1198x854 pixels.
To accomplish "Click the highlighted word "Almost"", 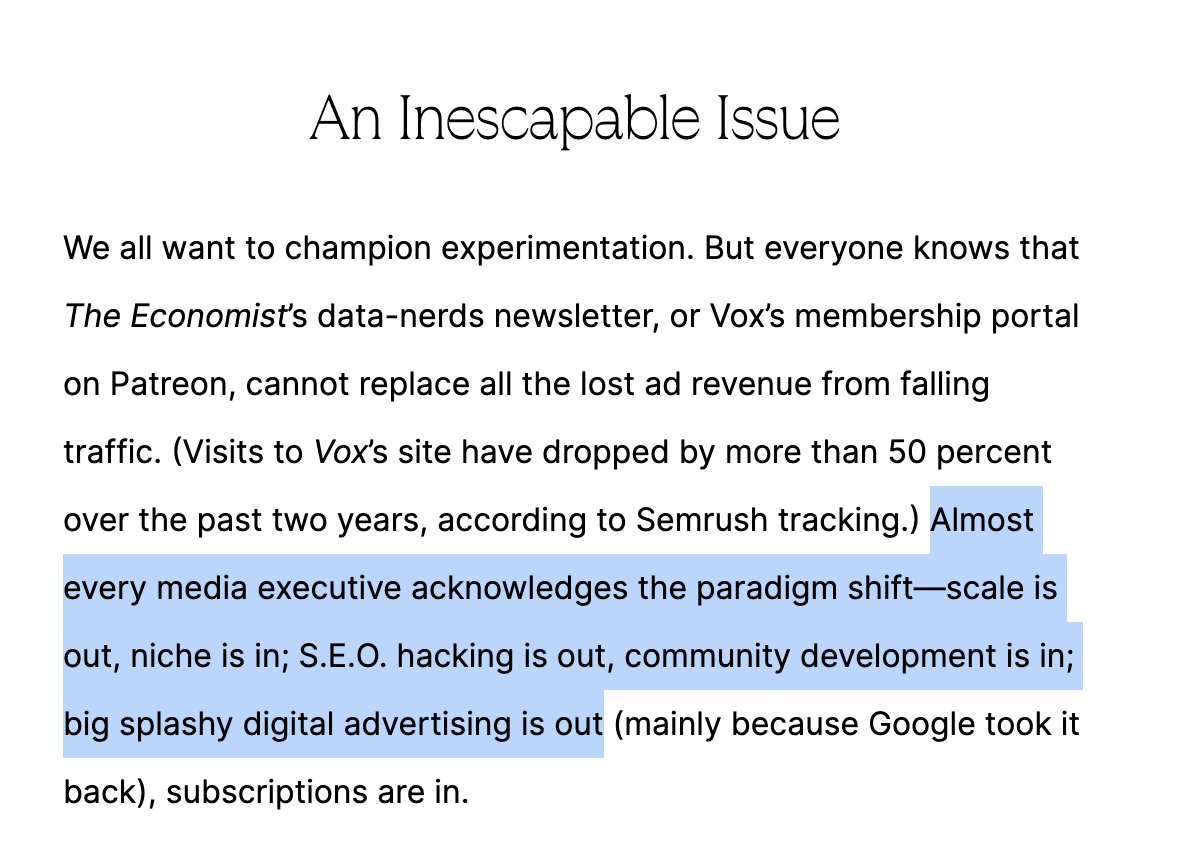I will 983,520.
